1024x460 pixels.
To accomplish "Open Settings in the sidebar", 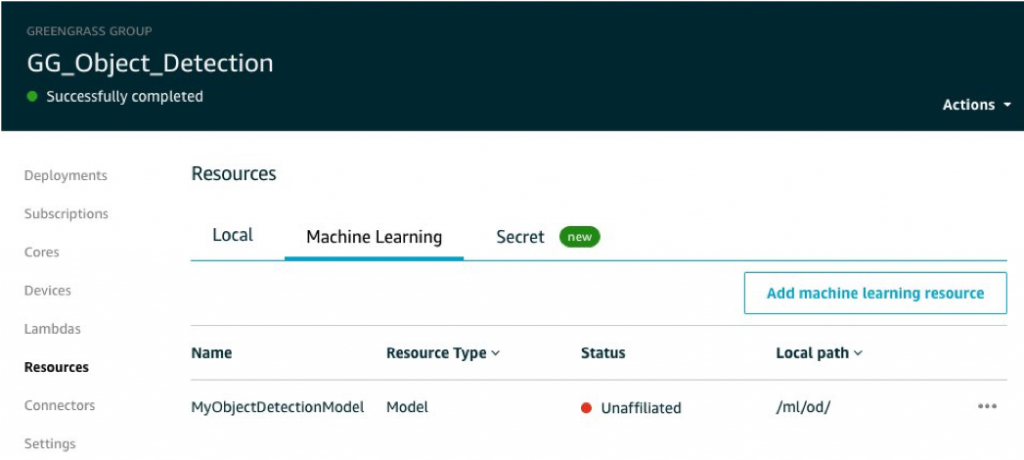I will [50, 444].
